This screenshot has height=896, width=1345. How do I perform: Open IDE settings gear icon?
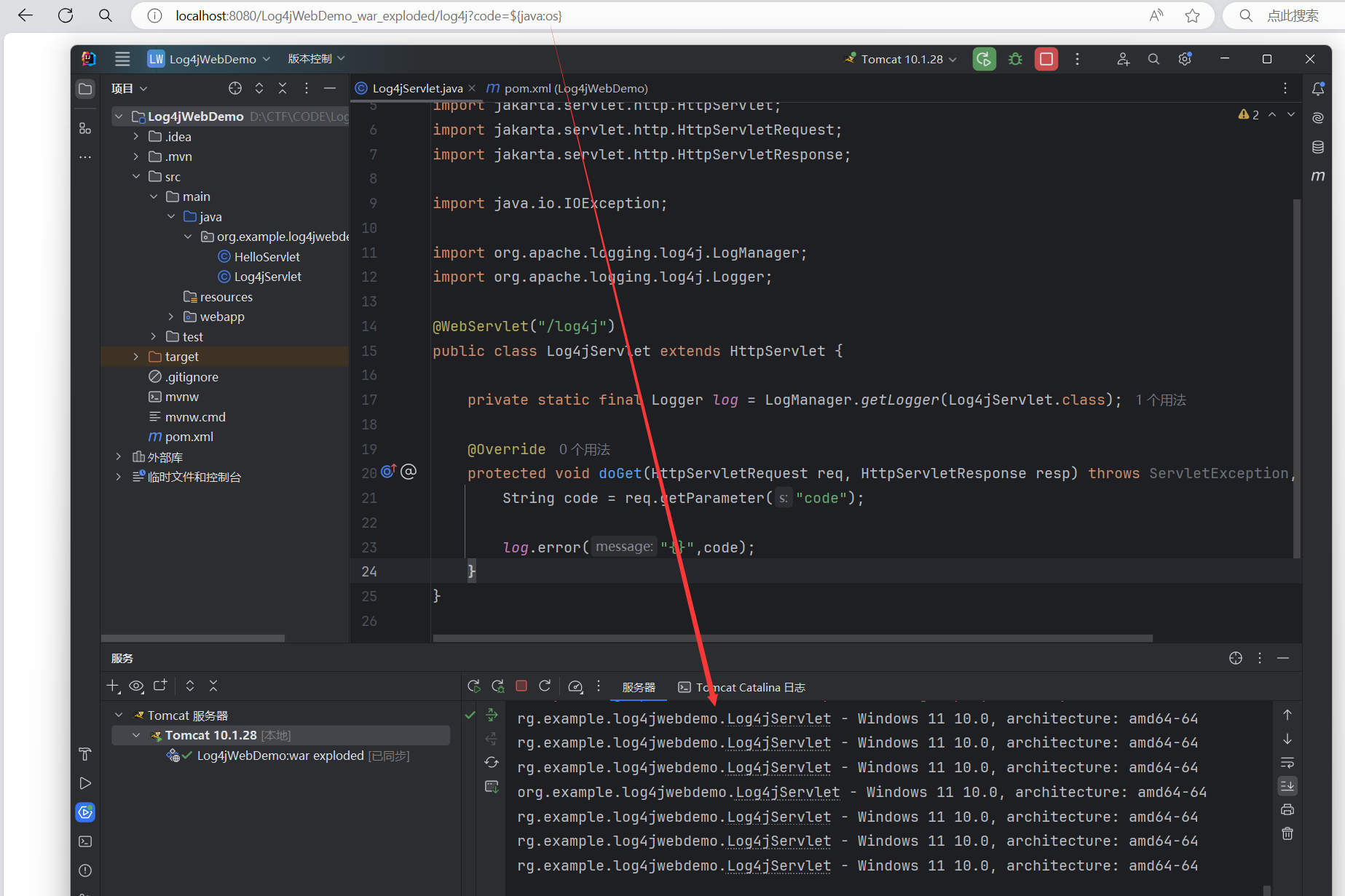[x=1185, y=59]
